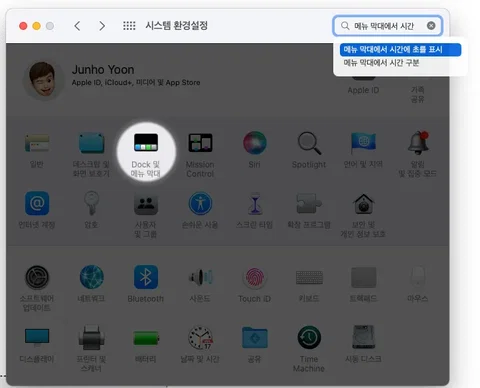Image resolution: width=480 pixels, height=388 pixels.
Task: Open 날짜 및 시간 preferences
Action: click(200, 345)
